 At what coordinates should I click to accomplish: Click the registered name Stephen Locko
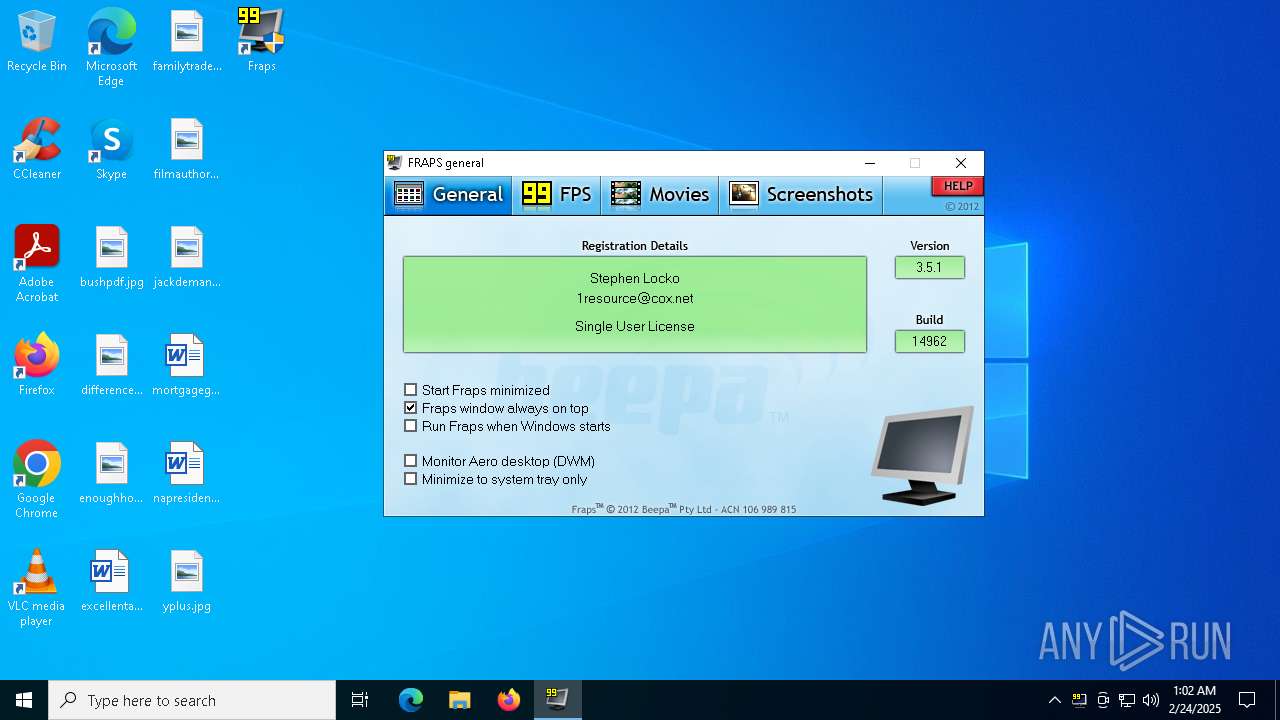(x=635, y=278)
